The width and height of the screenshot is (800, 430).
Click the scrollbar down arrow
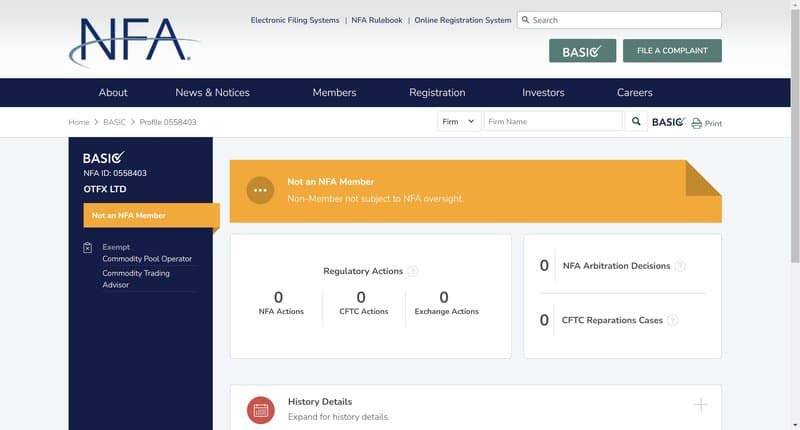[x=795, y=425]
